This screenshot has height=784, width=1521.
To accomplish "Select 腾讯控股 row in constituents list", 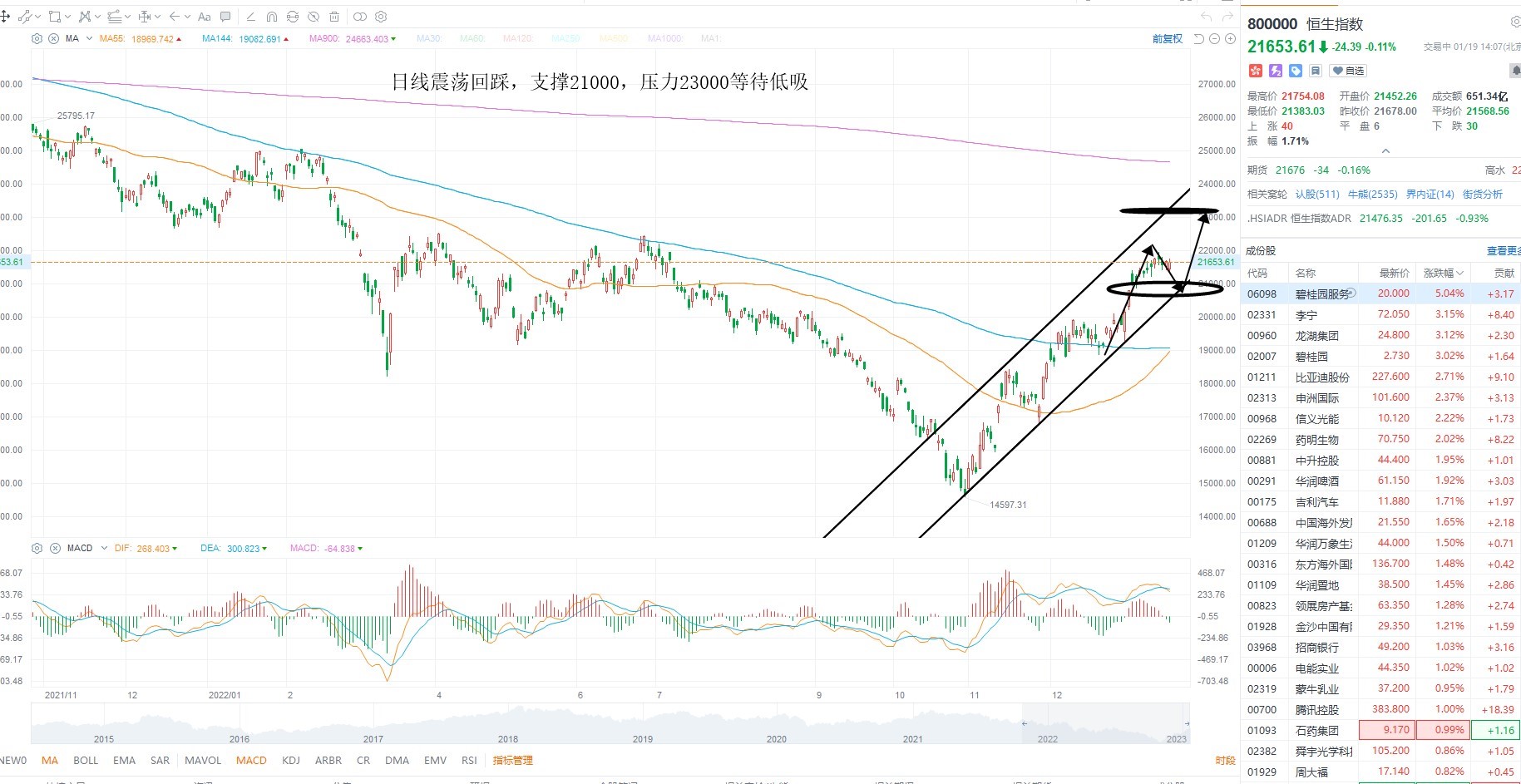I will [x=1380, y=709].
